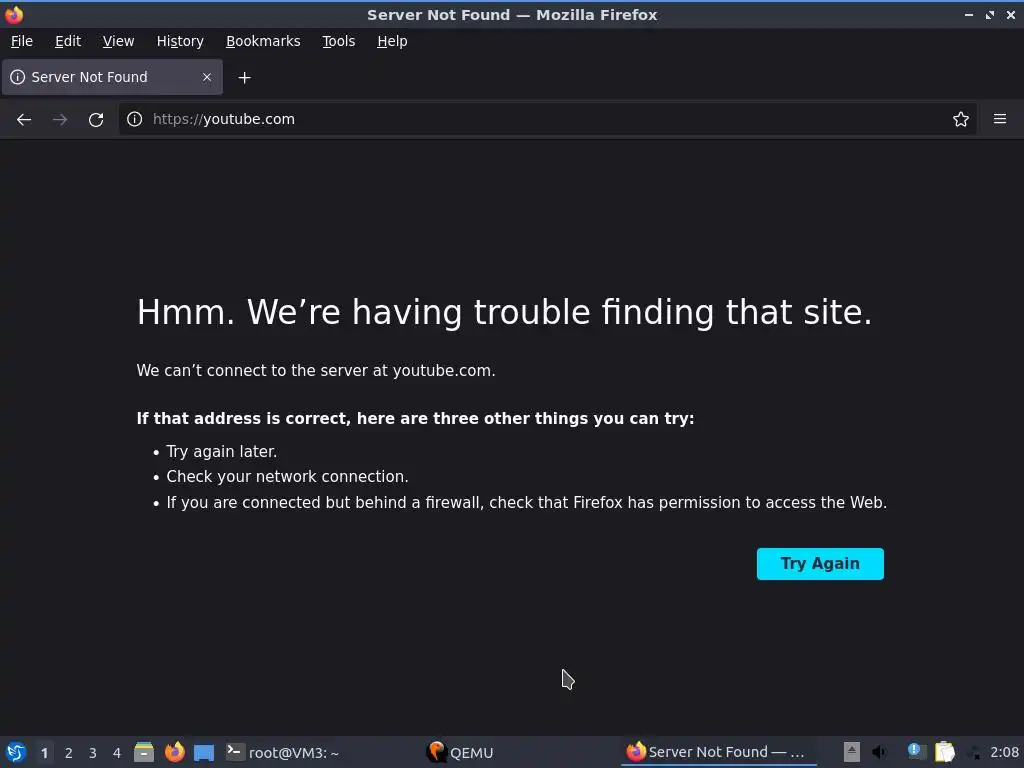Click the firewall permission bullet text
Viewport: 1024px width, 768px height.
coord(526,502)
